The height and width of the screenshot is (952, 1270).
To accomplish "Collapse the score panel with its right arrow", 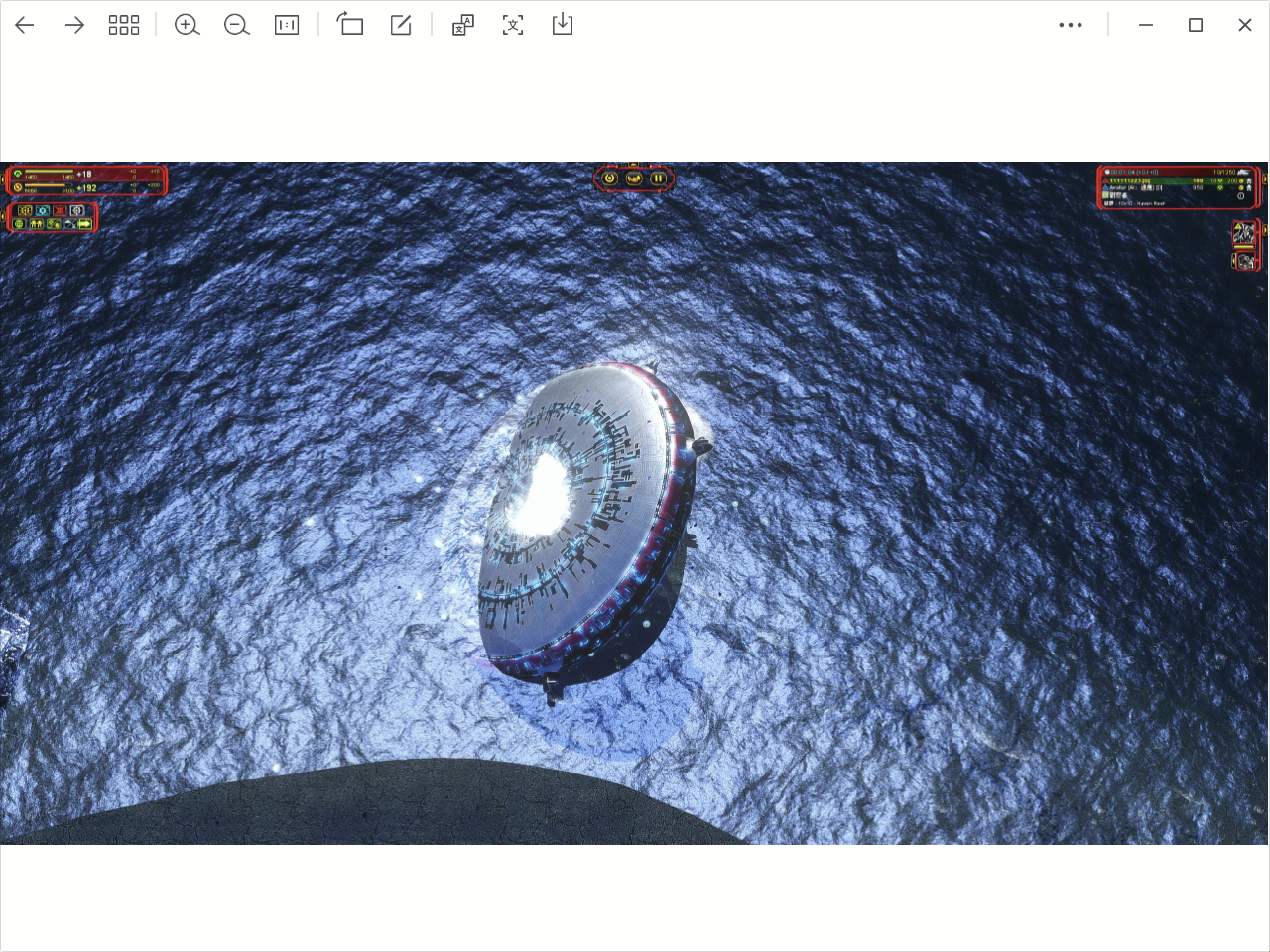I will (x=1265, y=179).
